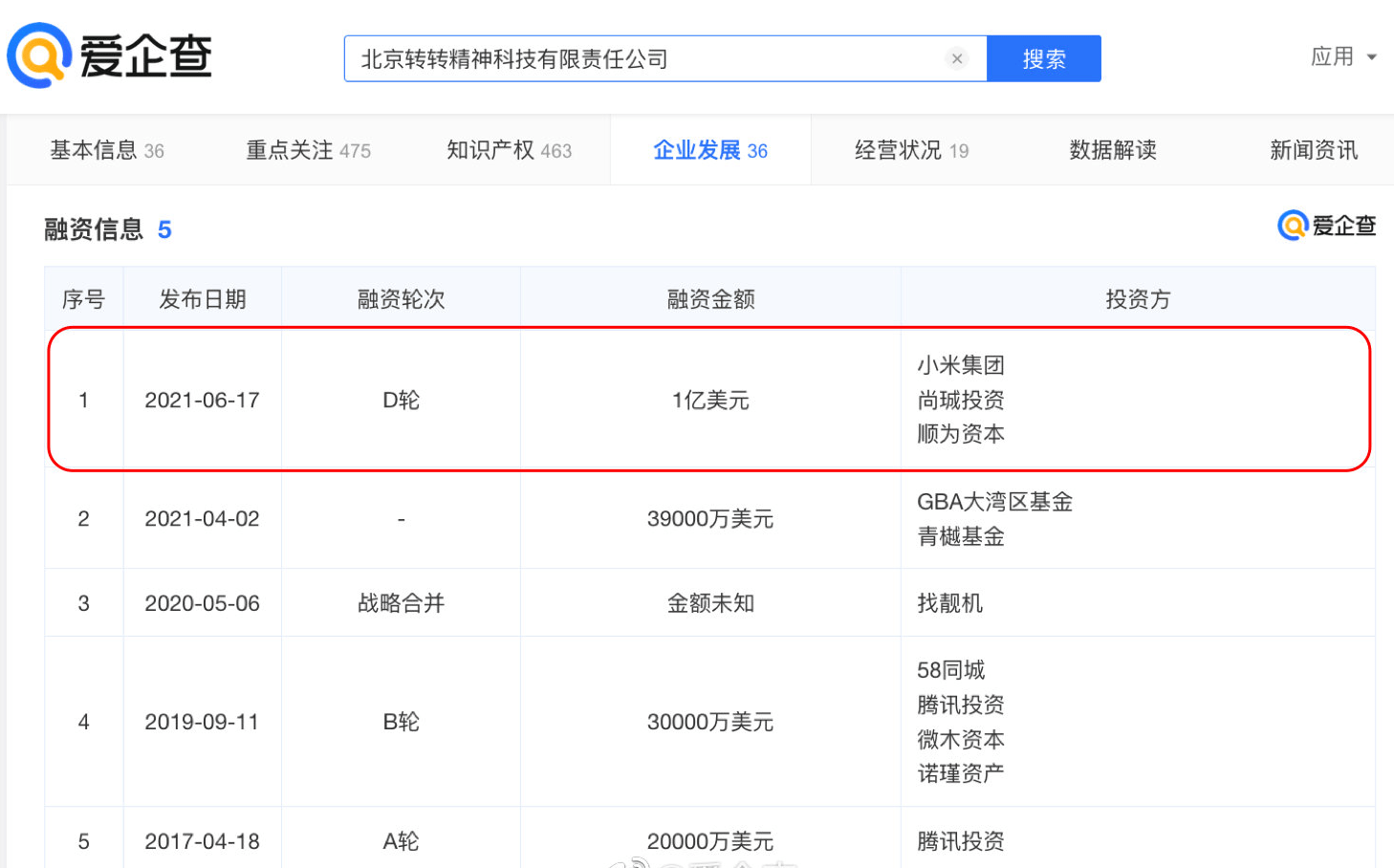Image resolution: width=1394 pixels, height=868 pixels.
Task: Open investor 微木资本
Action: (x=961, y=739)
